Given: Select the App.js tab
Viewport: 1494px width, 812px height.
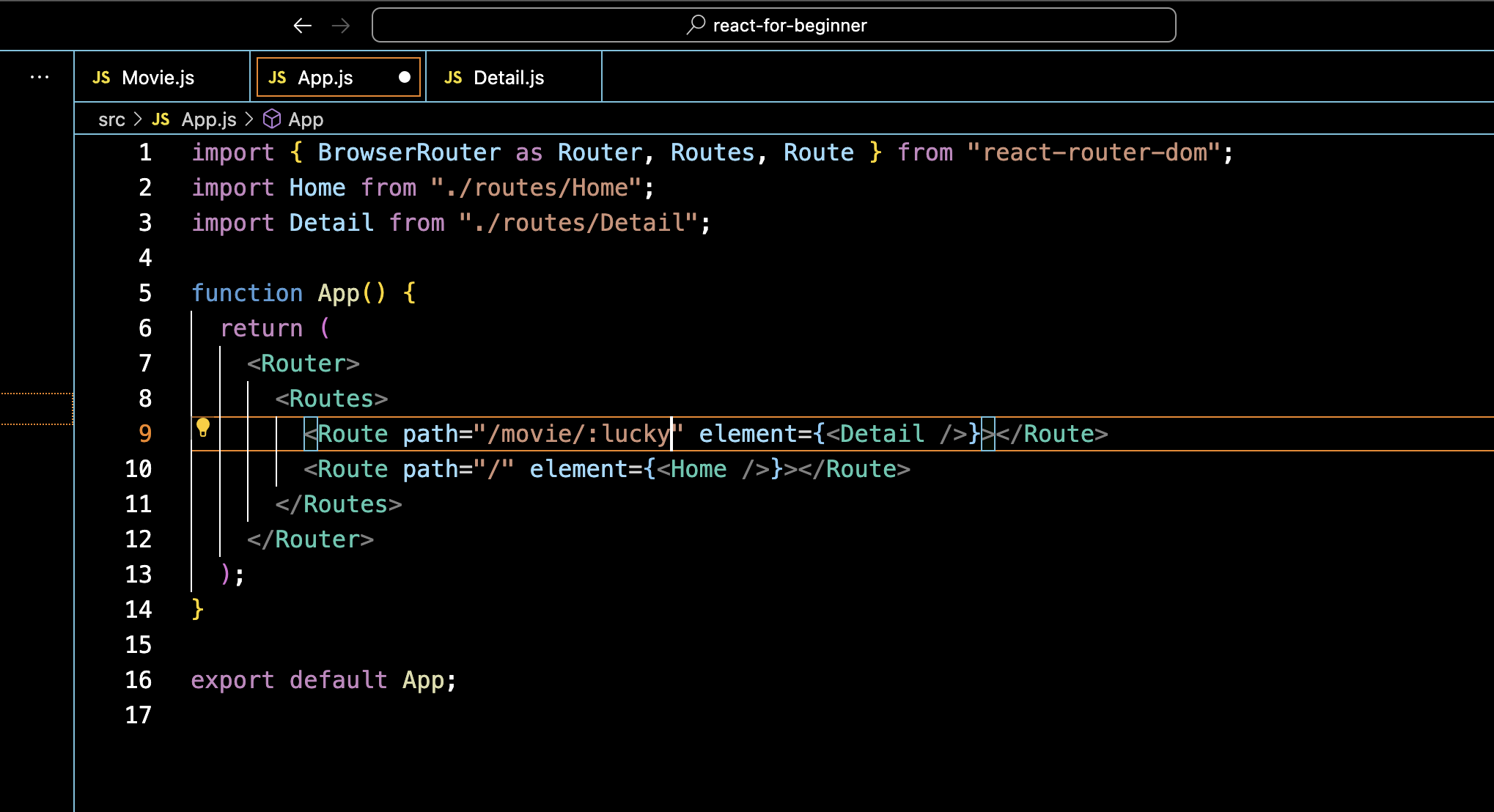Looking at the screenshot, I should pyautogui.click(x=325, y=78).
